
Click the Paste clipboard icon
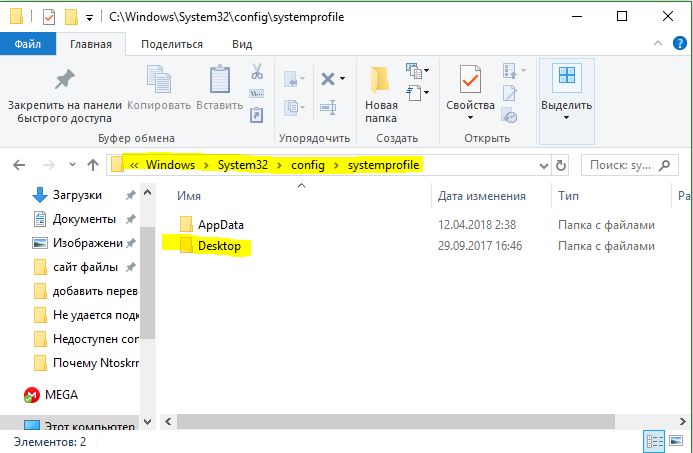click(x=220, y=79)
